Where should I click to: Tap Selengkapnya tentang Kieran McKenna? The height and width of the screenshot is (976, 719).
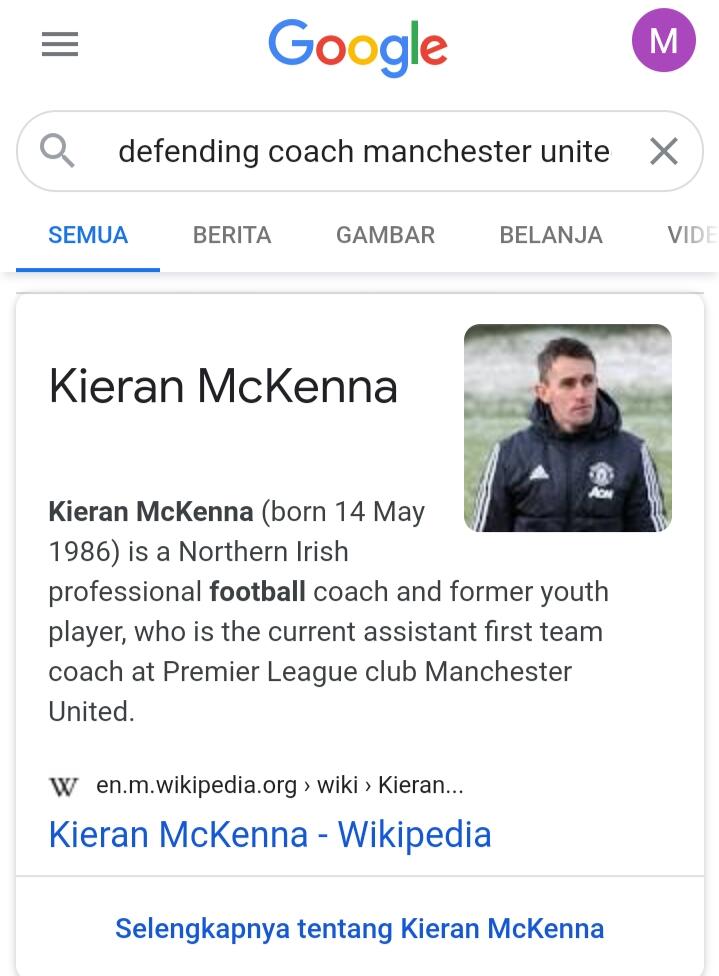coord(359,928)
